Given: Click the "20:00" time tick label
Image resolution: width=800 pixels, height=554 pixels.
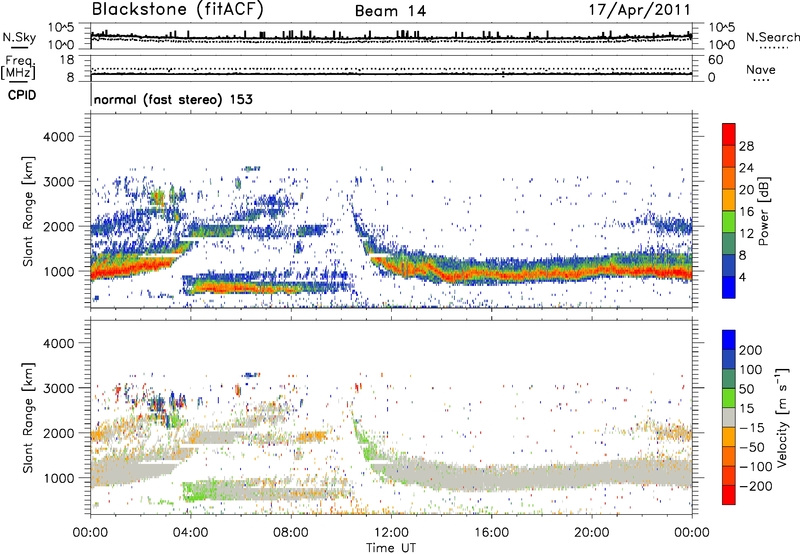Looking at the screenshot, I should (x=592, y=533).
